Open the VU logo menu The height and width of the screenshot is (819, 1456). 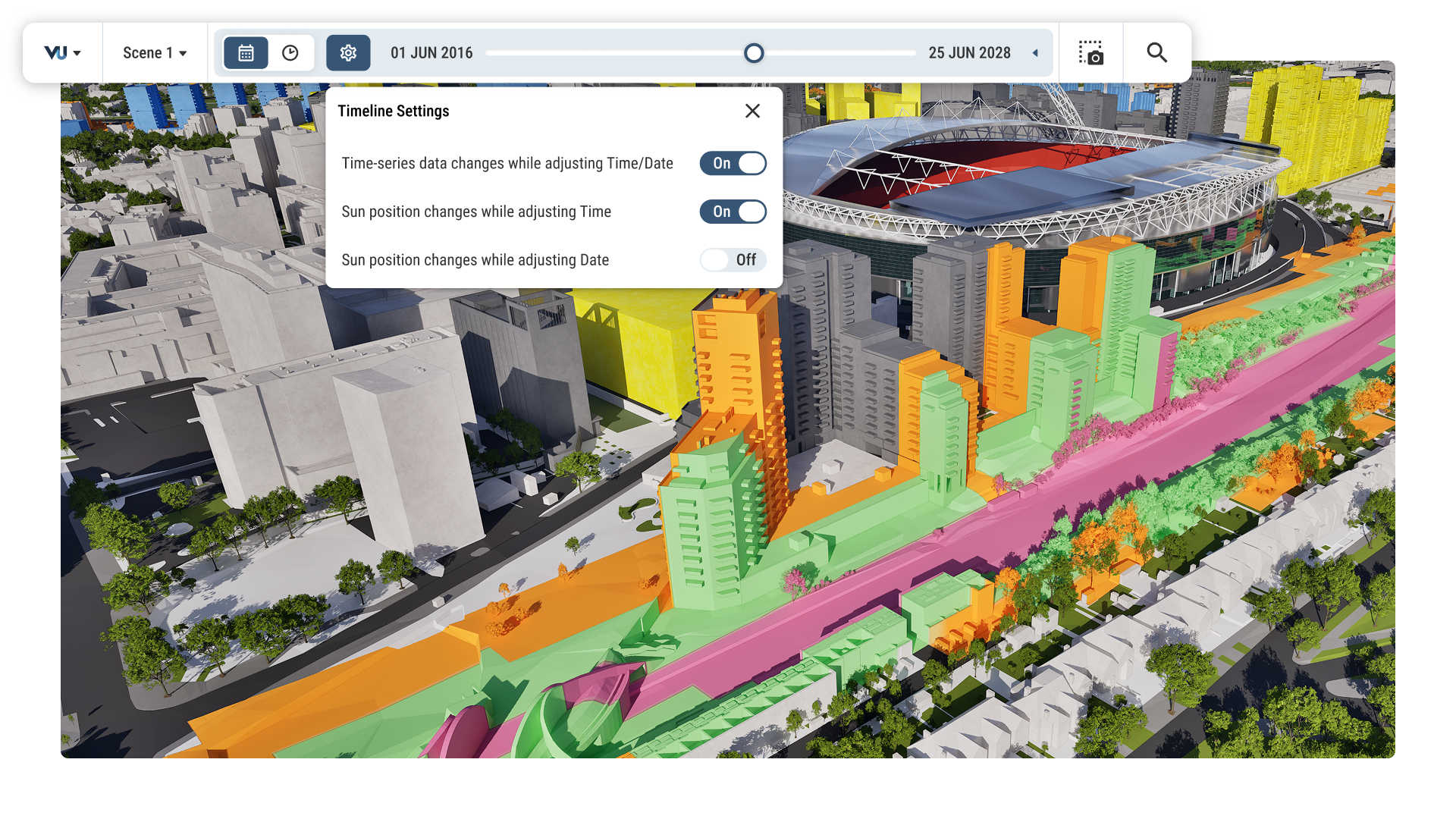63,53
